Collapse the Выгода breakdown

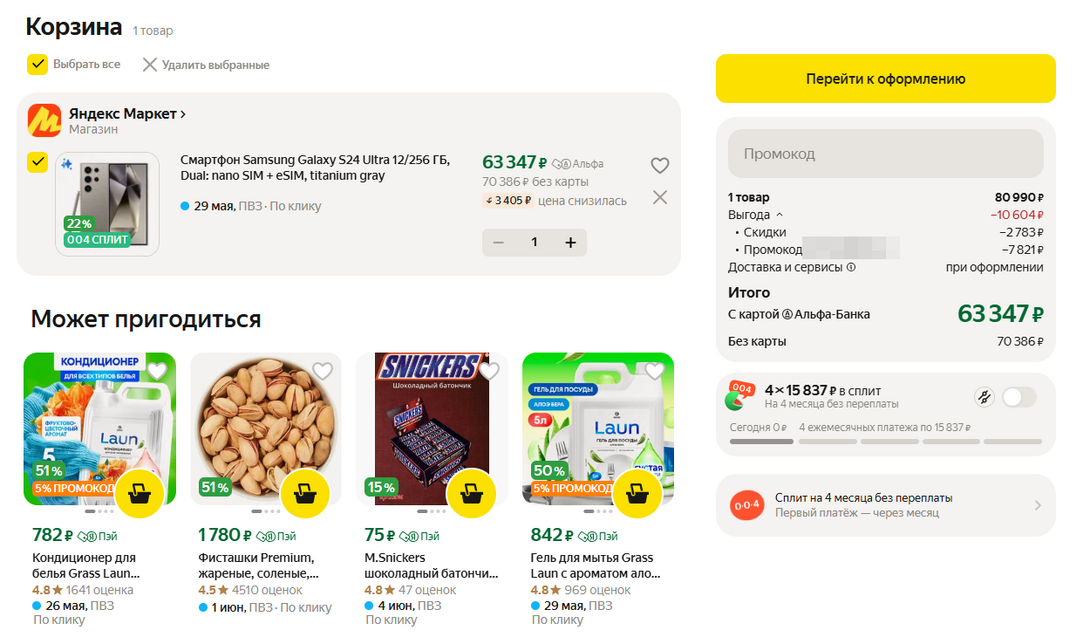pyautogui.click(x=779, y=215)
